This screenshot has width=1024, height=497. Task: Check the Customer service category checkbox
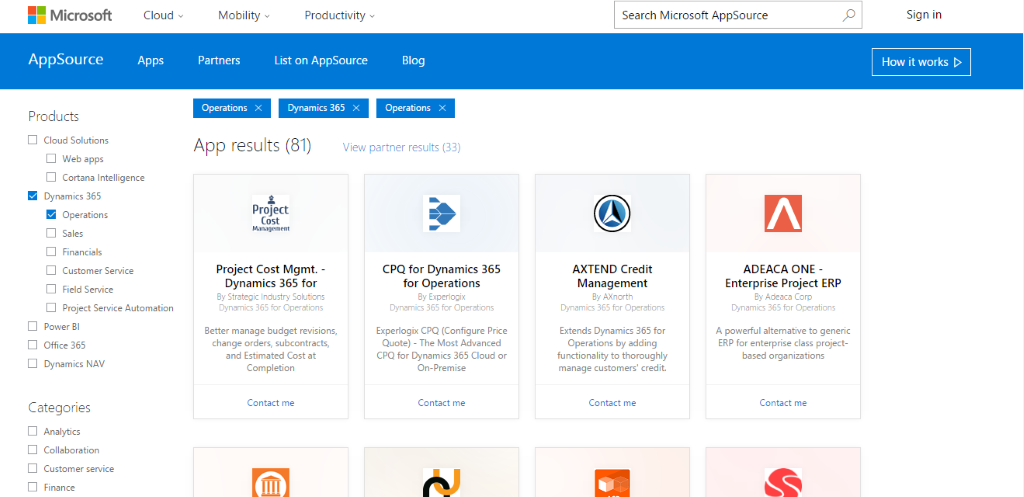[33, 468]
